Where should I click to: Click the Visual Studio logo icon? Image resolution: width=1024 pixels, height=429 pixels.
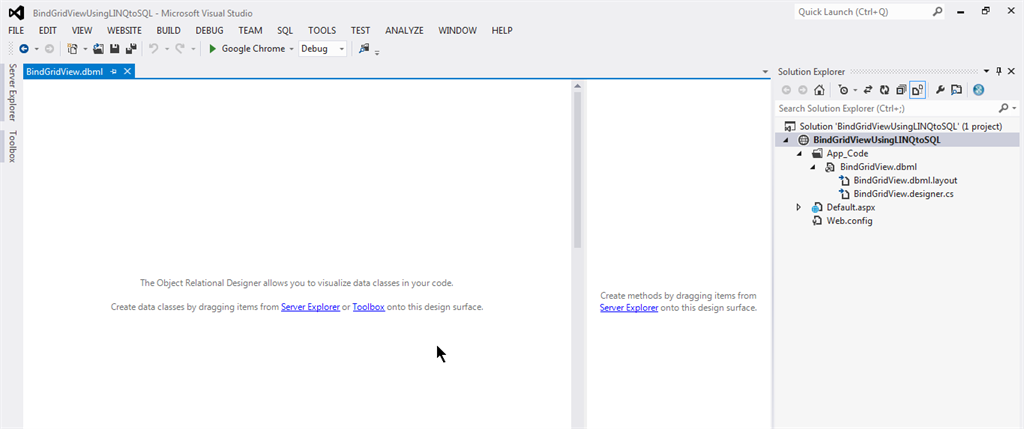click(x=16, y=12)
